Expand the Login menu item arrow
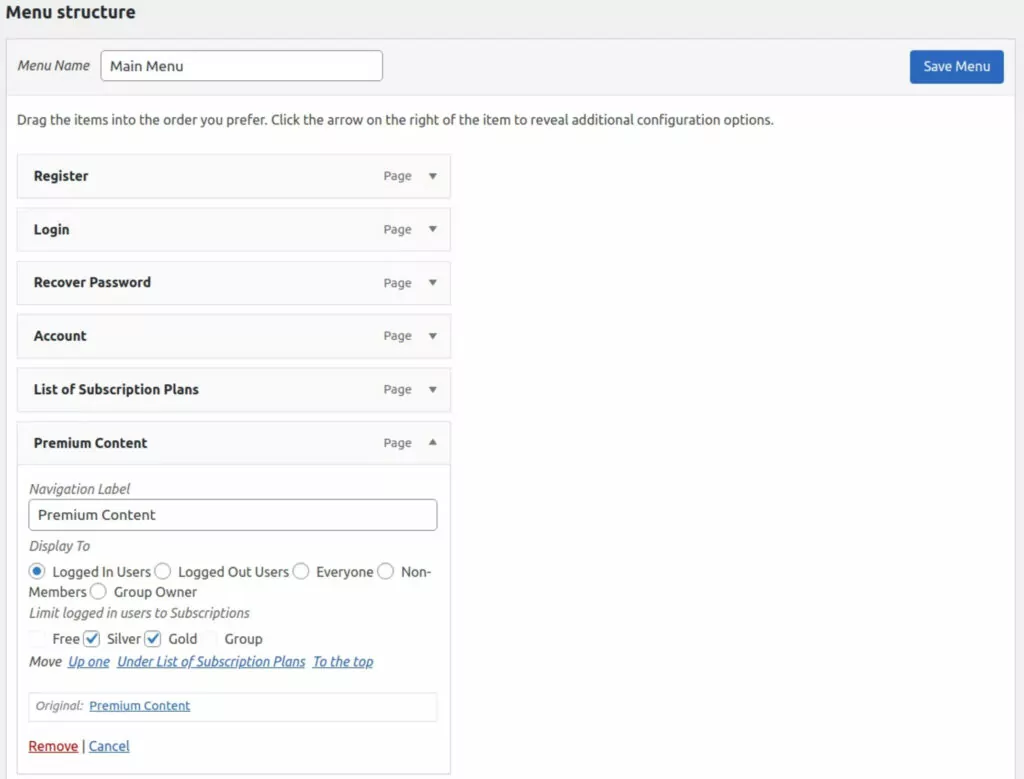 [x=432, y=229]
